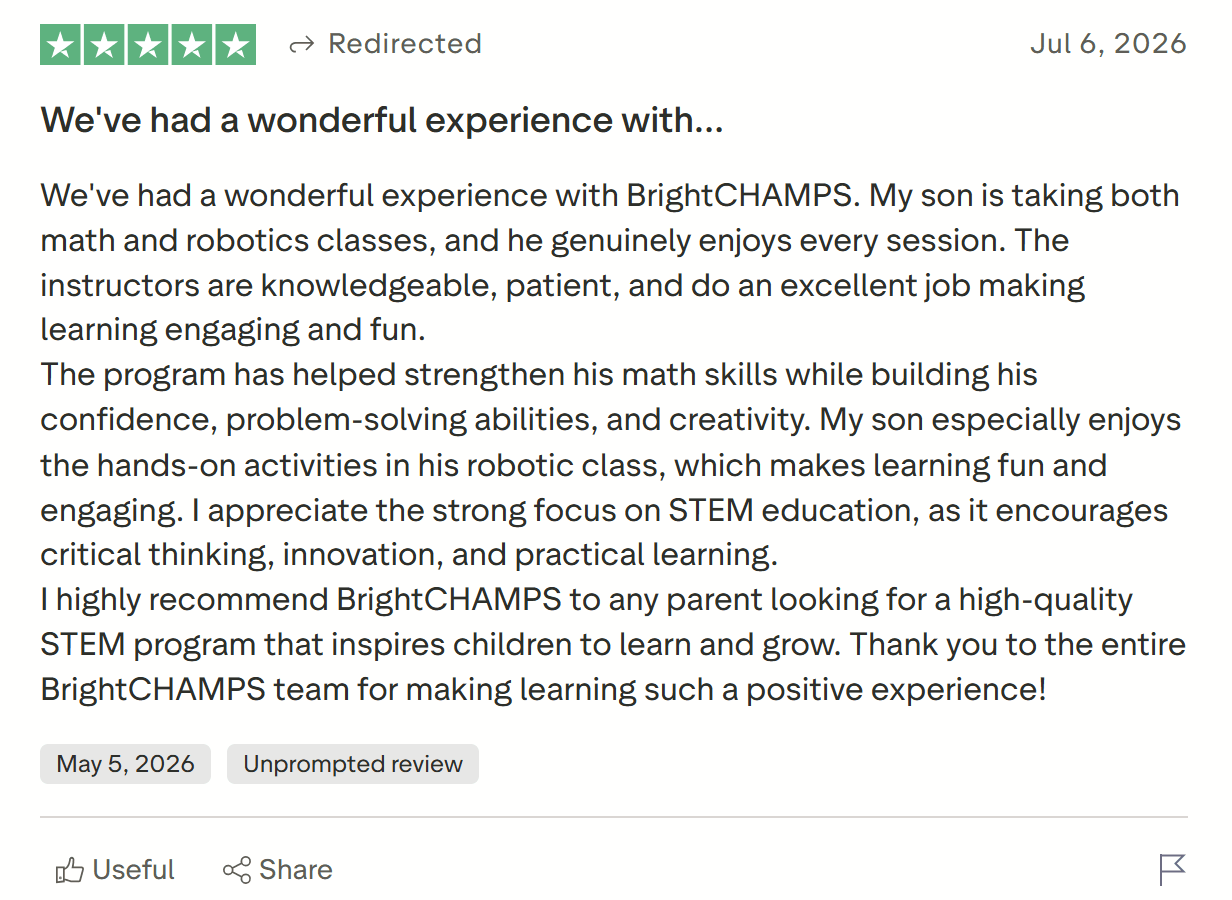Click the Jul 6, 2026 posted date
1232x900 pixels.
1108,44
